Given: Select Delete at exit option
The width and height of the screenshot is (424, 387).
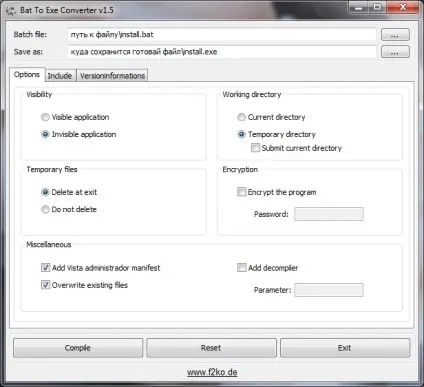Looking at the screenshot, I should (45, 192).
